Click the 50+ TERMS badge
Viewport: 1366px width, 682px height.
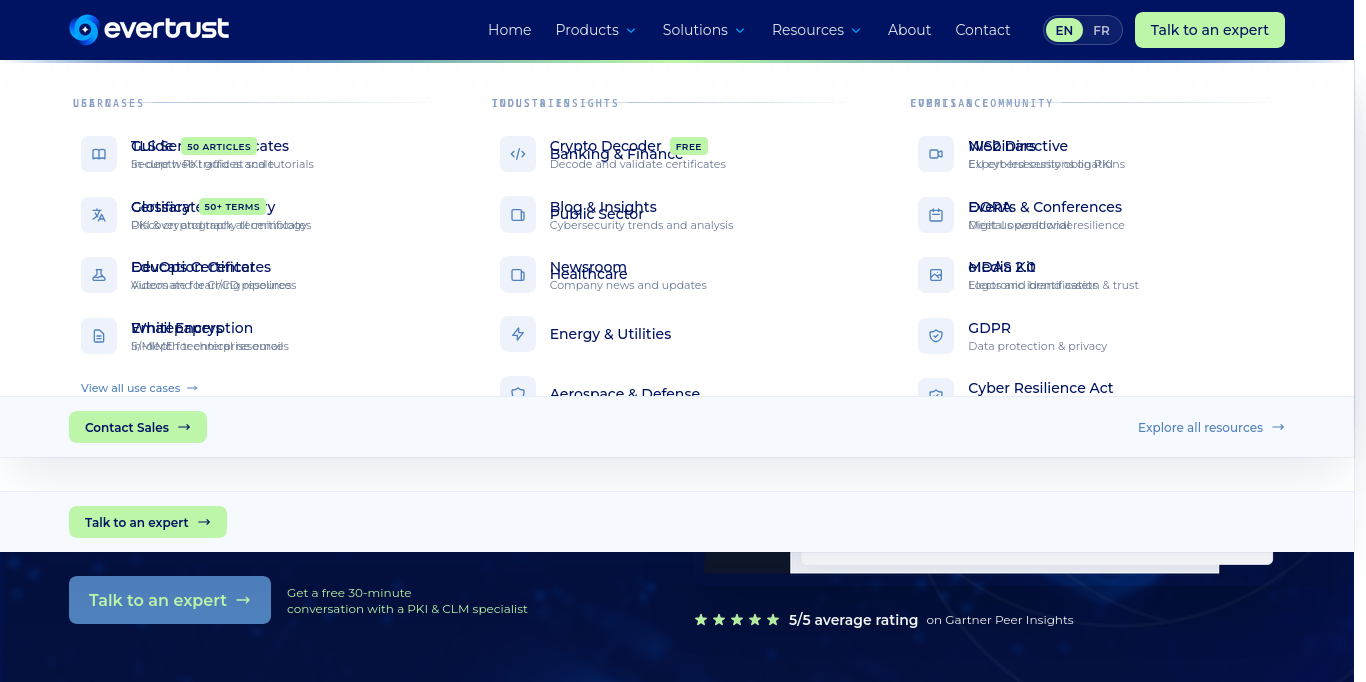click(x=232, y=207)
